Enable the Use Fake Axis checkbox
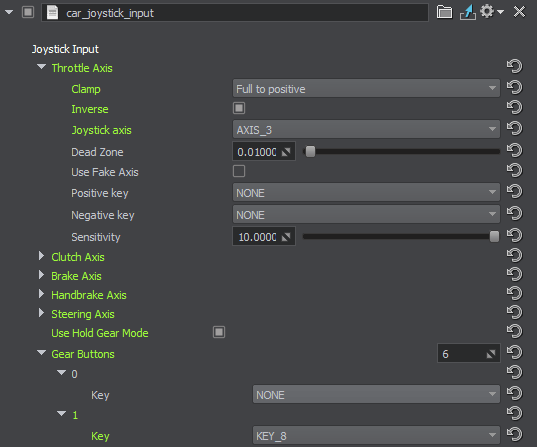Screen dimensions: 537x447 pyautogui.click(x=239, y=171)
